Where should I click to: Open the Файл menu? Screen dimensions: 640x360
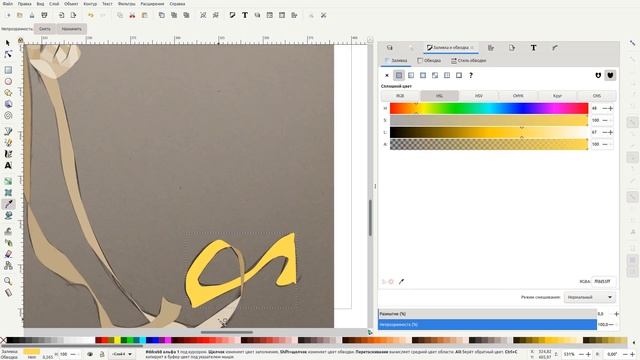(x=7, y=4)
